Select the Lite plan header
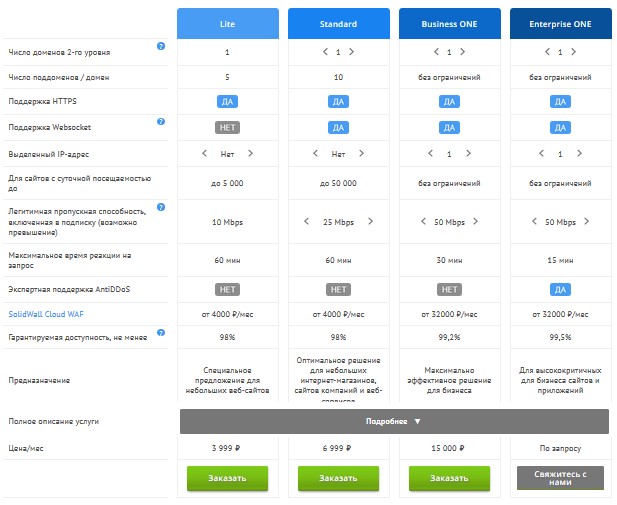 coord(227,22)
